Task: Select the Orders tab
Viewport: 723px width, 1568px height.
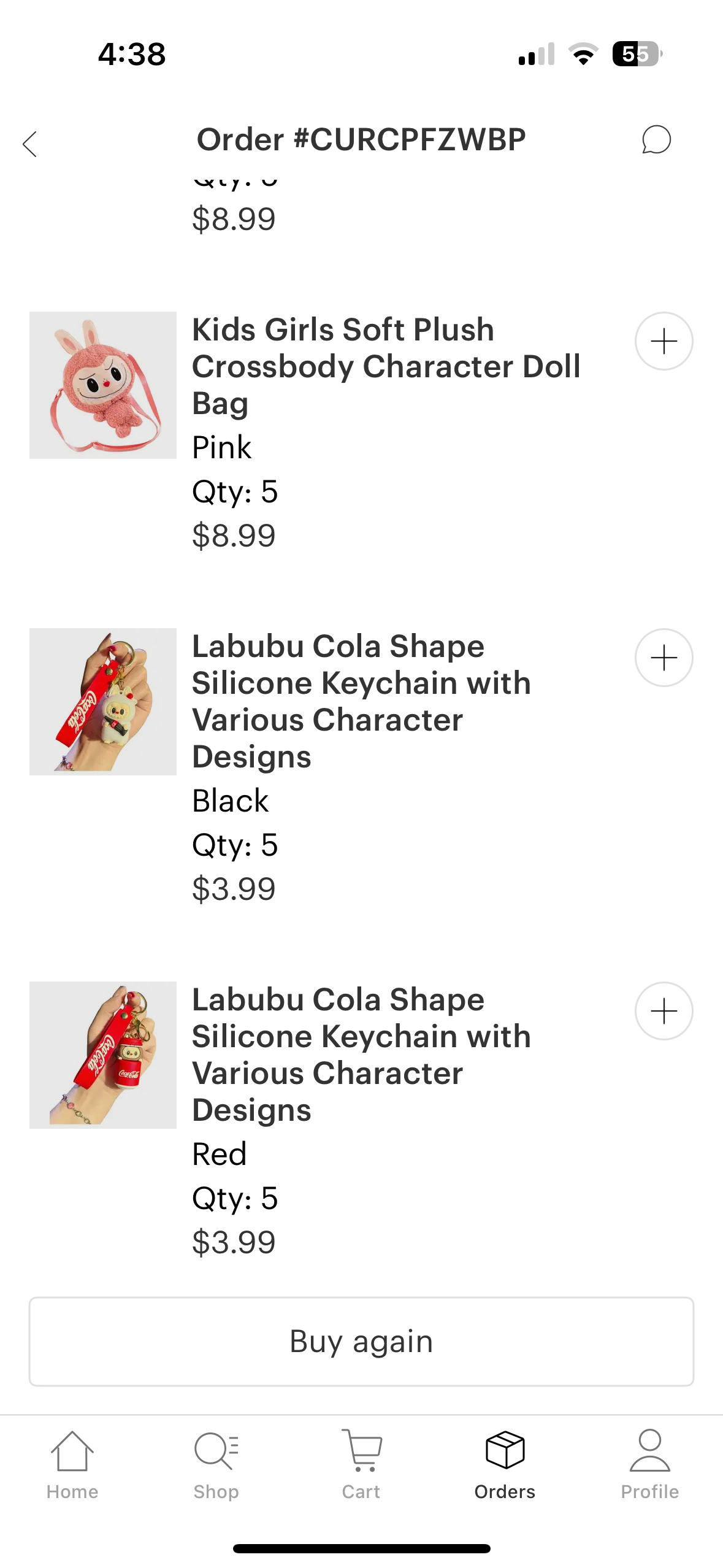Action: [x=505, y=1464]
